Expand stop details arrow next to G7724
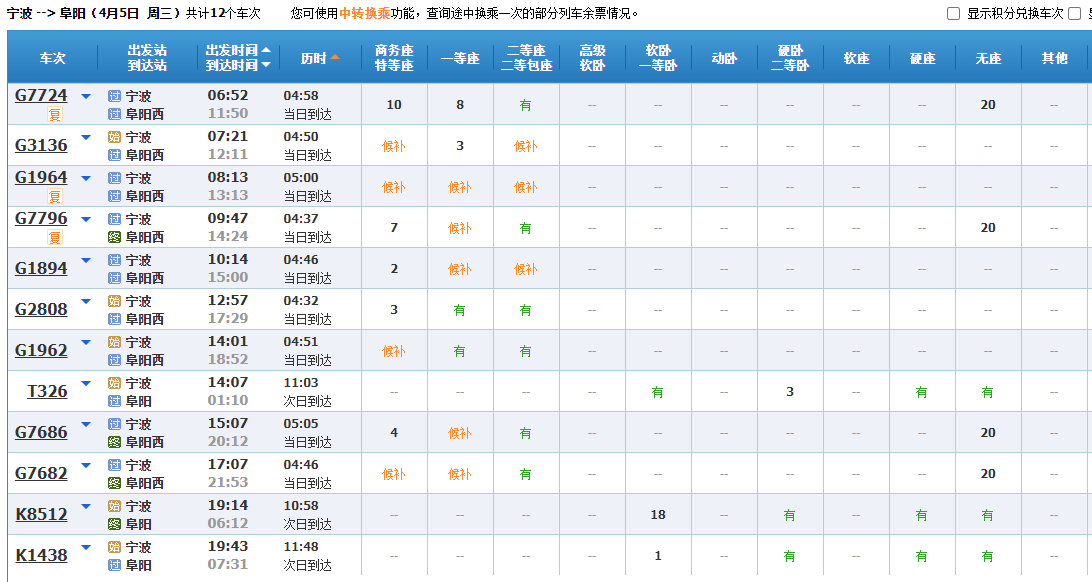The width and height of the screenshot is (1092, 582). [x=86, y=96]
